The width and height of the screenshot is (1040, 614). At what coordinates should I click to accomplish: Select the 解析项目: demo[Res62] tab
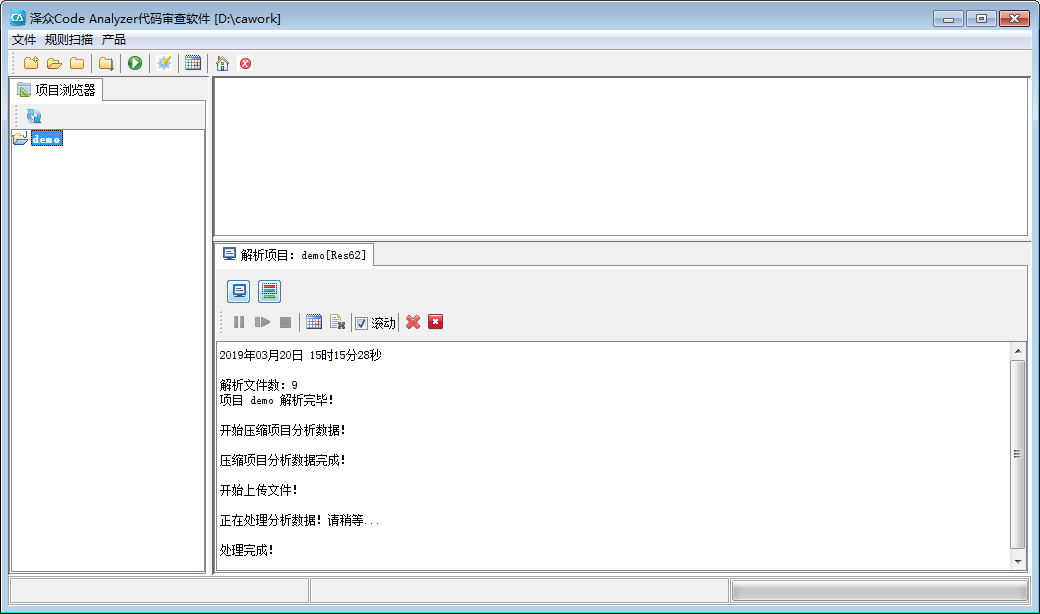(x=294, y=255)
